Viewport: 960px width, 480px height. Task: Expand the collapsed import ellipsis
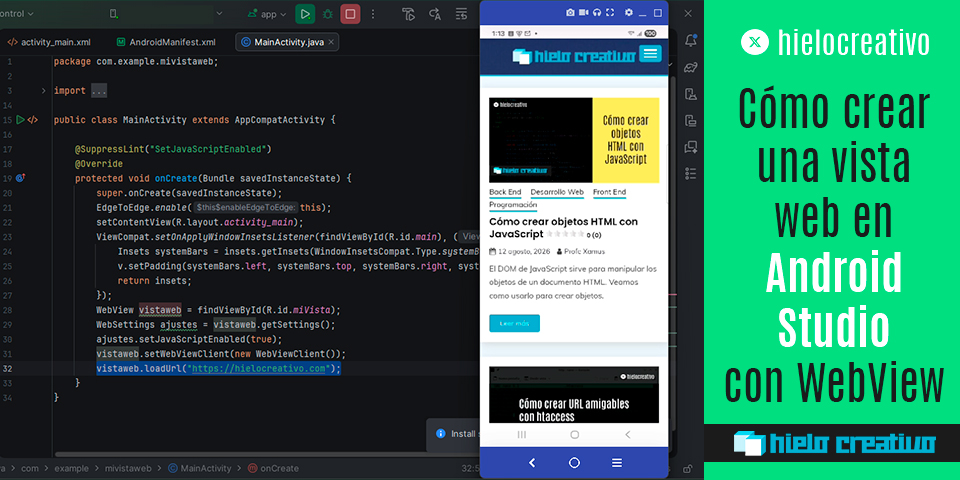(99, 91)
